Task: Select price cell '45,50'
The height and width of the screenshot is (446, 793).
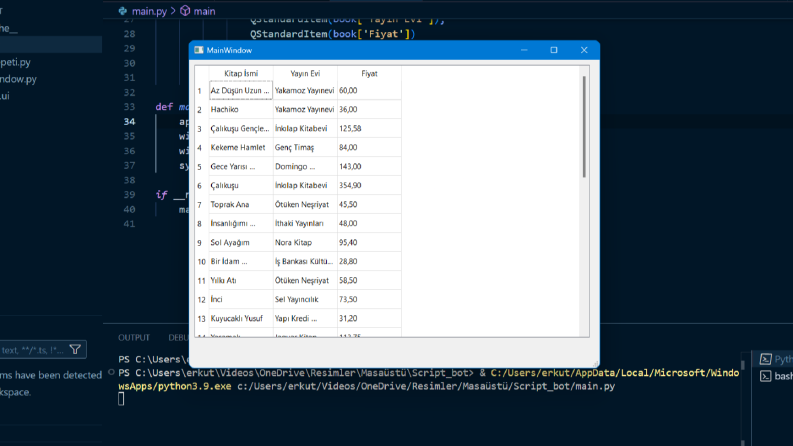Action: 369,204
